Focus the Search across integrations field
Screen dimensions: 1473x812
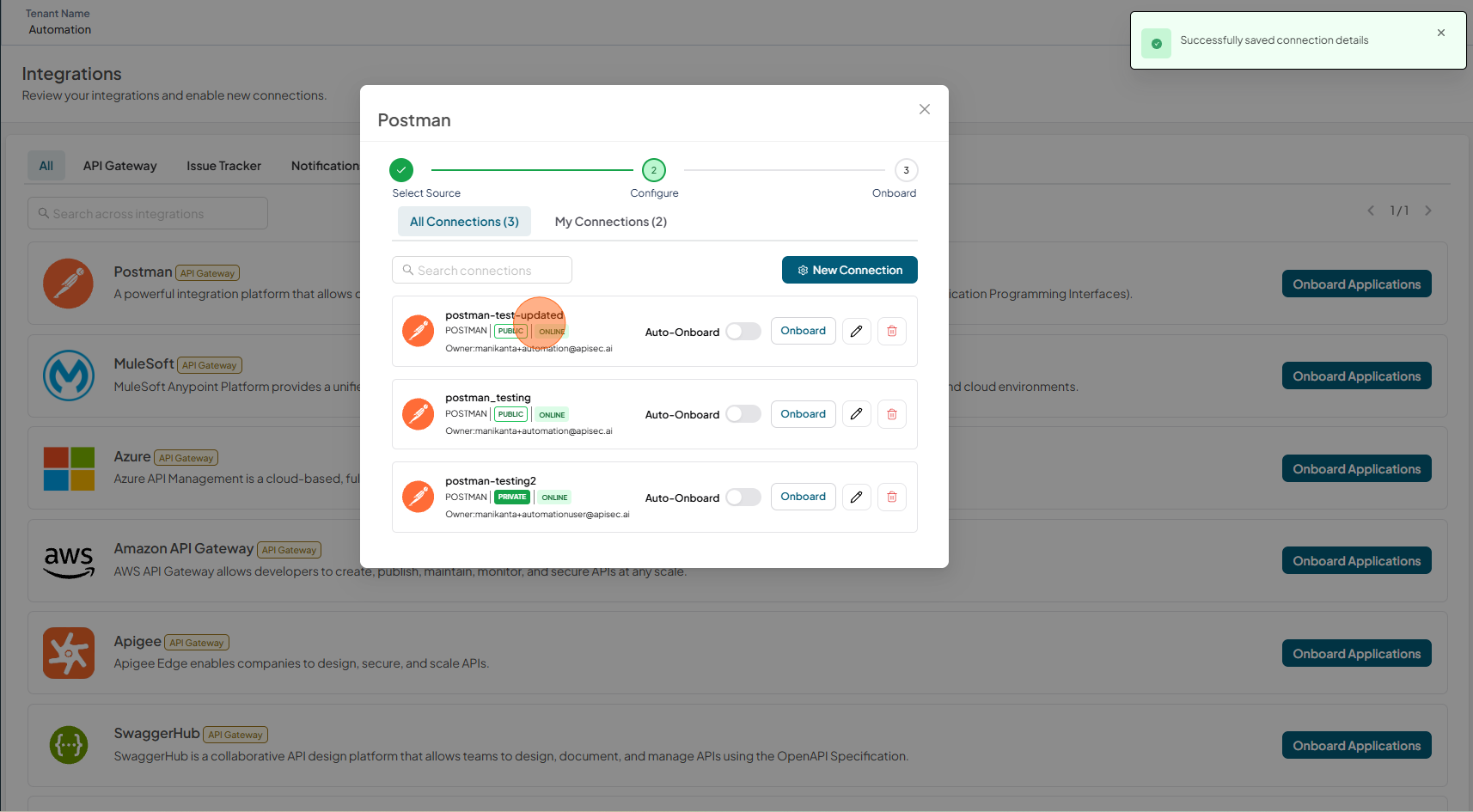pyautogui.click(x=148, y=213)
